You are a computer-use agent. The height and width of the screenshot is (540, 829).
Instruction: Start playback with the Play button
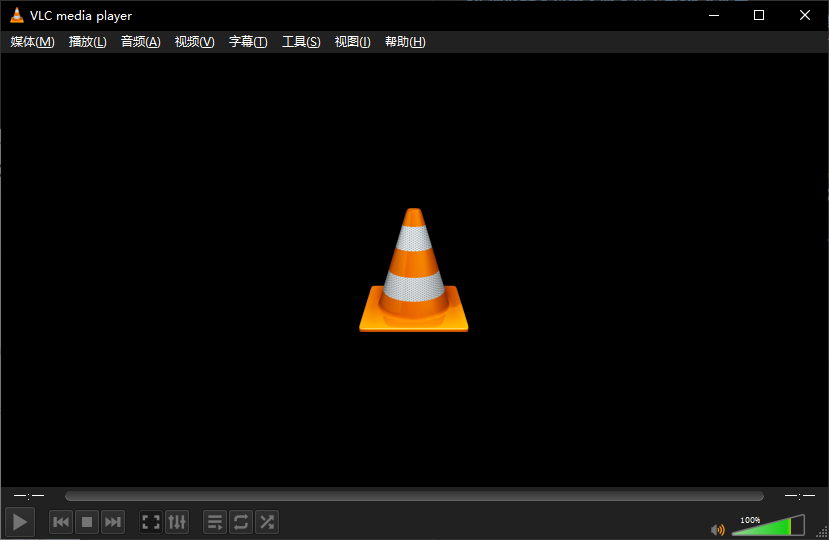20,522
